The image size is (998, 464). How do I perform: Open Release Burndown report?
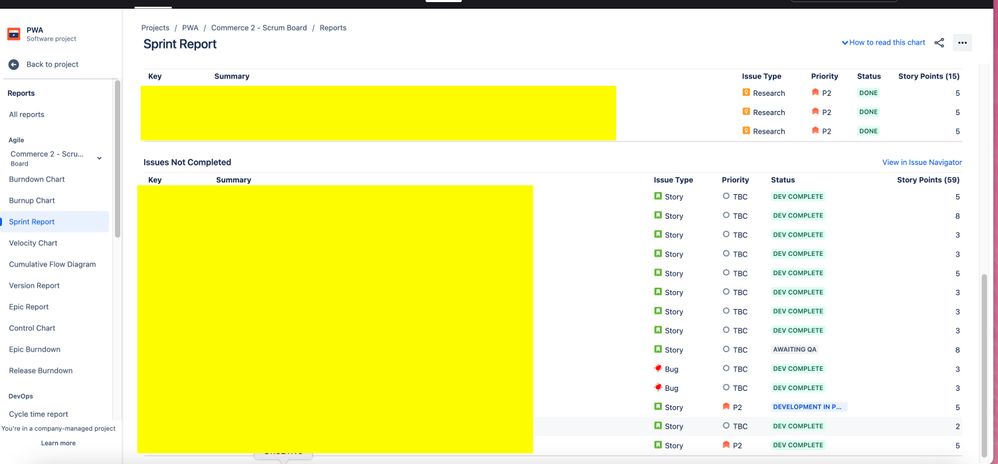click(41, 370)
